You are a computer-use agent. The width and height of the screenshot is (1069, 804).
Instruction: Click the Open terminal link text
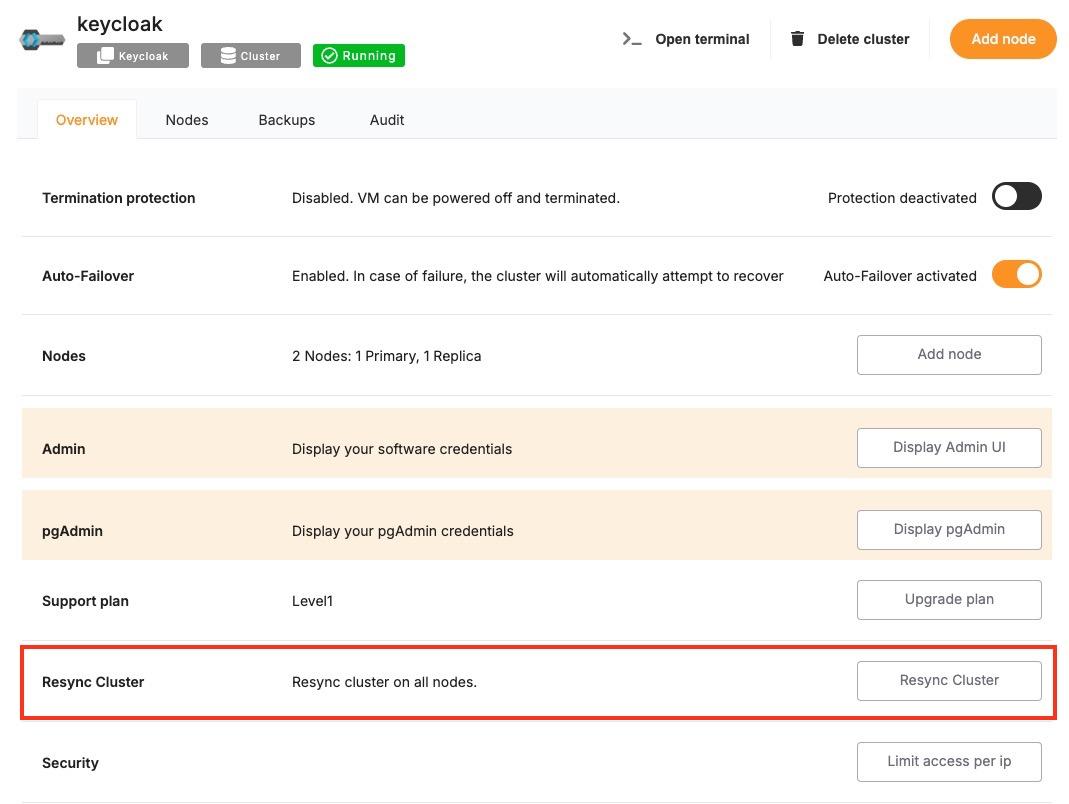(702, 39)
